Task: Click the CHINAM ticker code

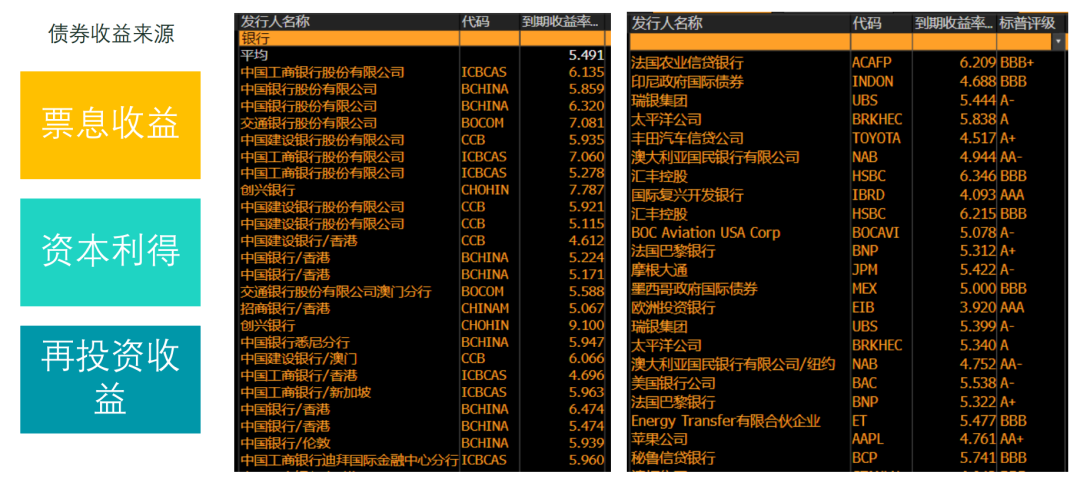Action: click(485, 308)
